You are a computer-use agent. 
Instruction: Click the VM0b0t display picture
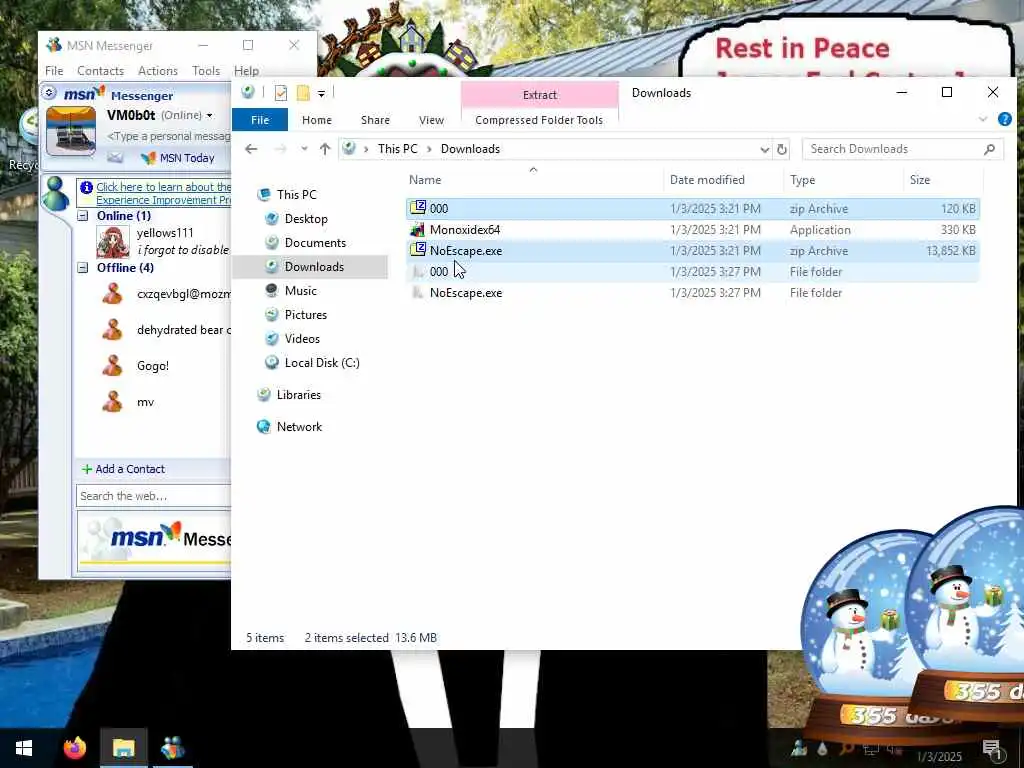71,131
